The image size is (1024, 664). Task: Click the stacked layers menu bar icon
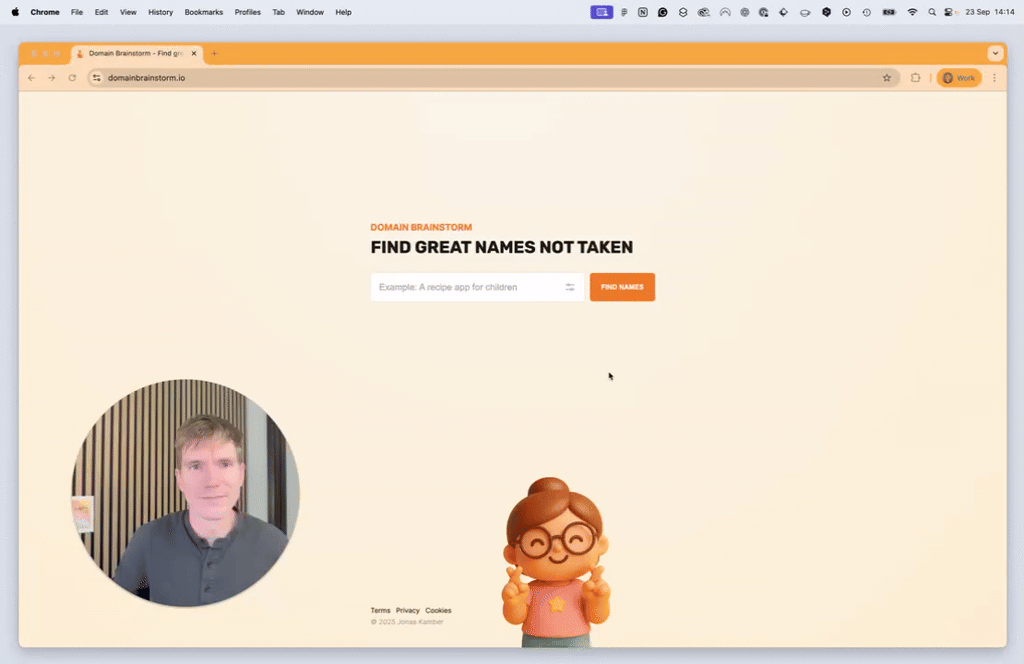682,12
